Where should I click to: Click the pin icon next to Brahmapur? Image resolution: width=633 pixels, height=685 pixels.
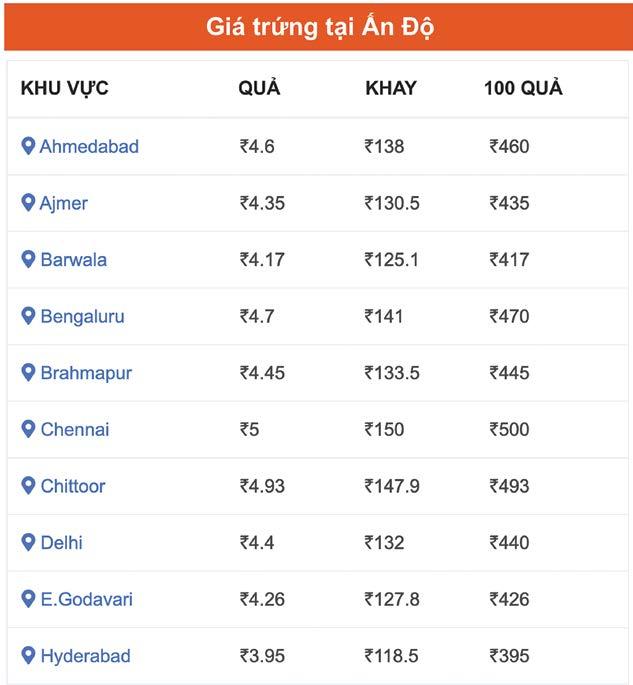click(28, 373)
